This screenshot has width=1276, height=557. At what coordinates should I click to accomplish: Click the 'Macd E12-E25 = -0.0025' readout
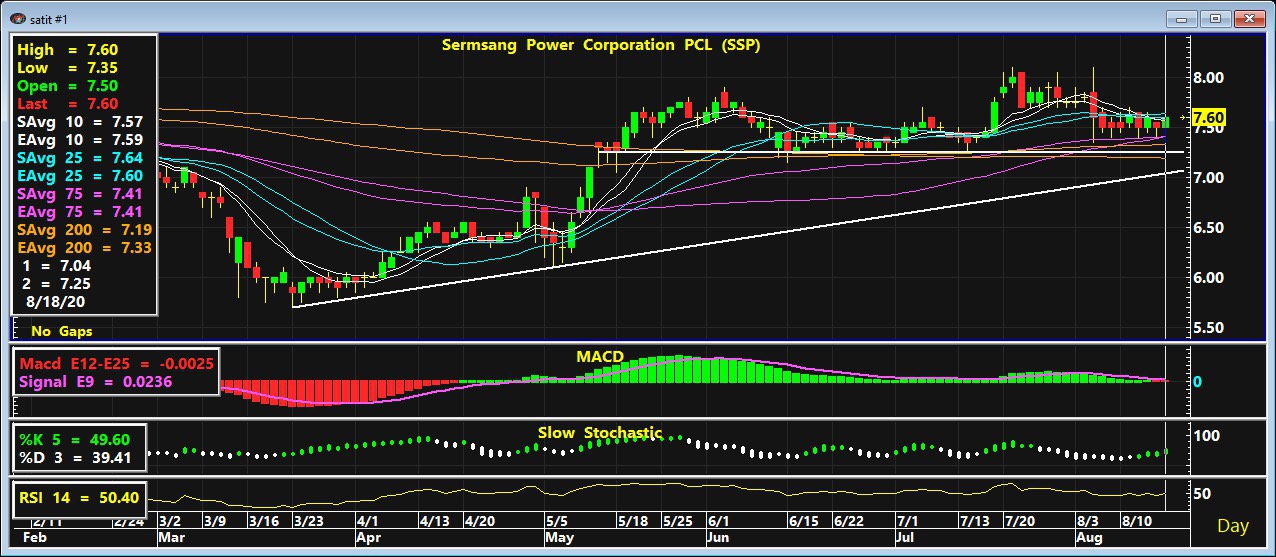[117, 363]
